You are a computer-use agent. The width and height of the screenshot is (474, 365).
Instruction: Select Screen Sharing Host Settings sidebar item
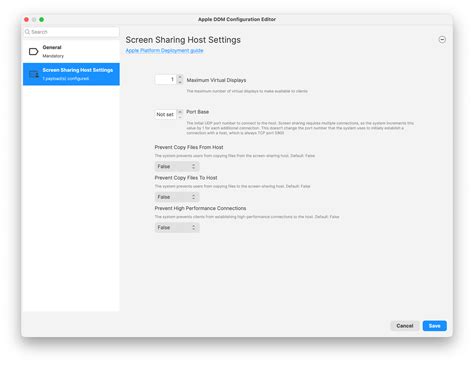(71, 74)
